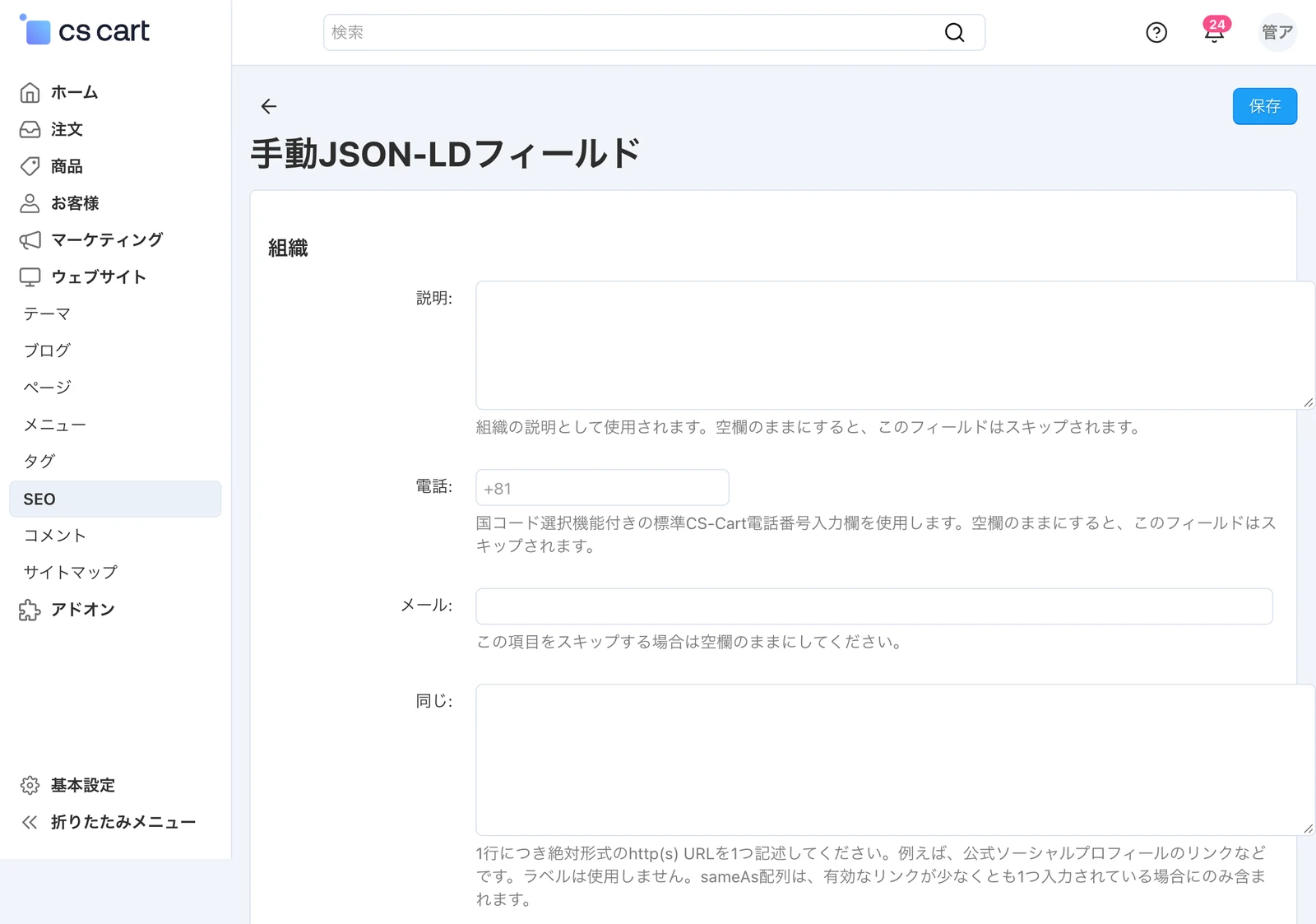Grab the 説明 textarea resize handle
The width and height of the screenshot is (1316, 924).
tap(1308, 402)
